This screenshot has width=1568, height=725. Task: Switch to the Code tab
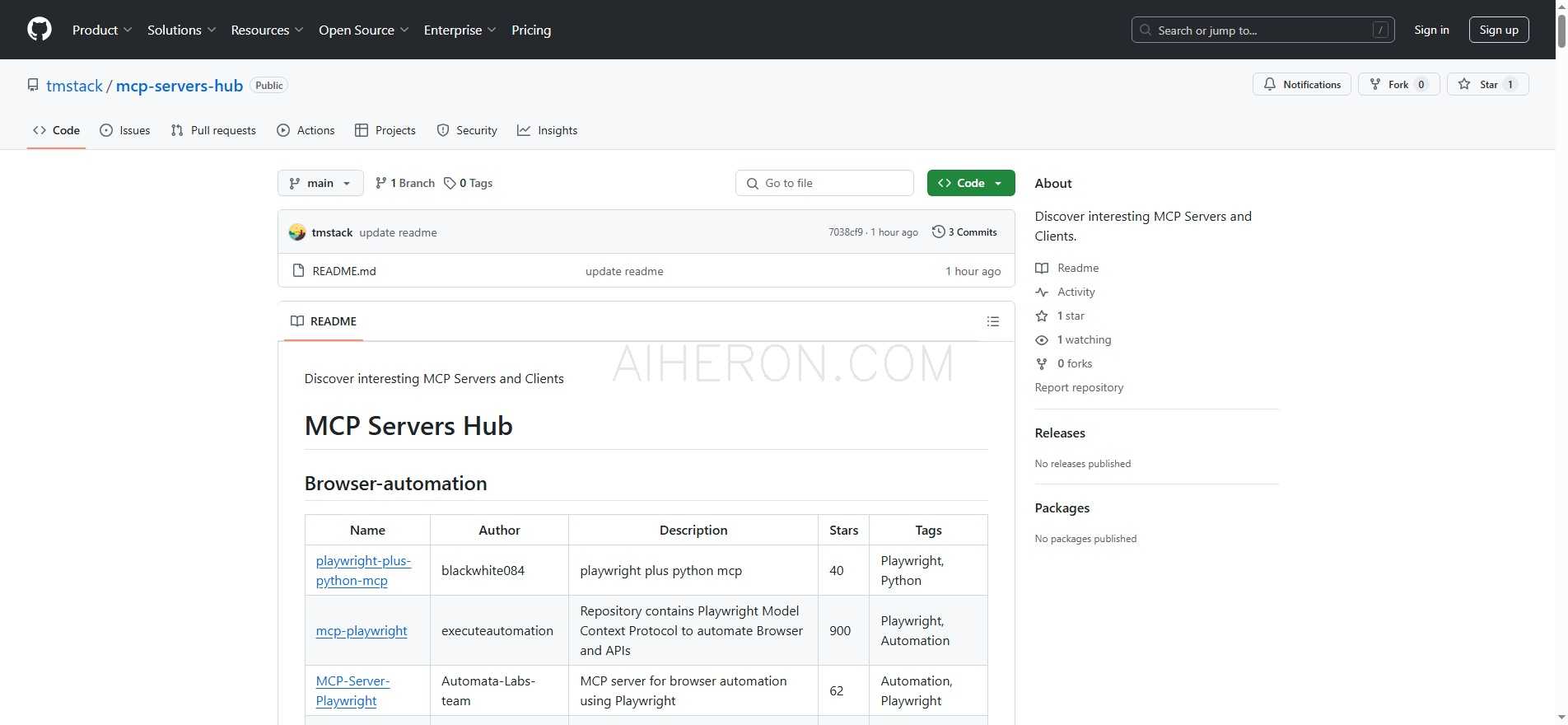[x=56, y=130]
